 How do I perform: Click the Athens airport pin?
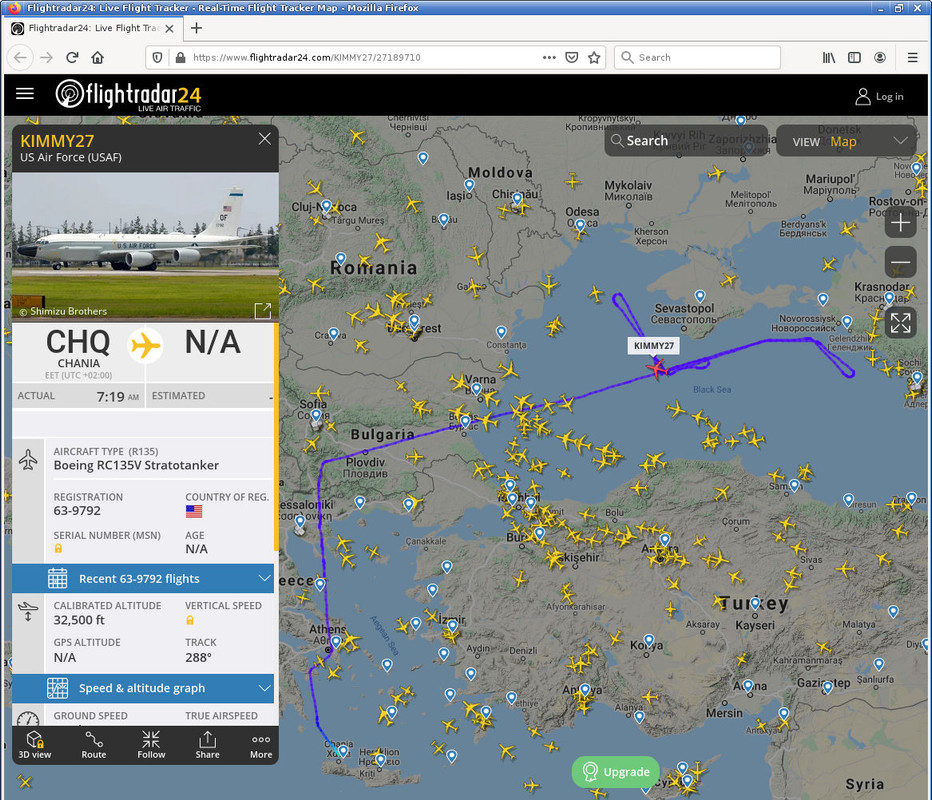336,641
